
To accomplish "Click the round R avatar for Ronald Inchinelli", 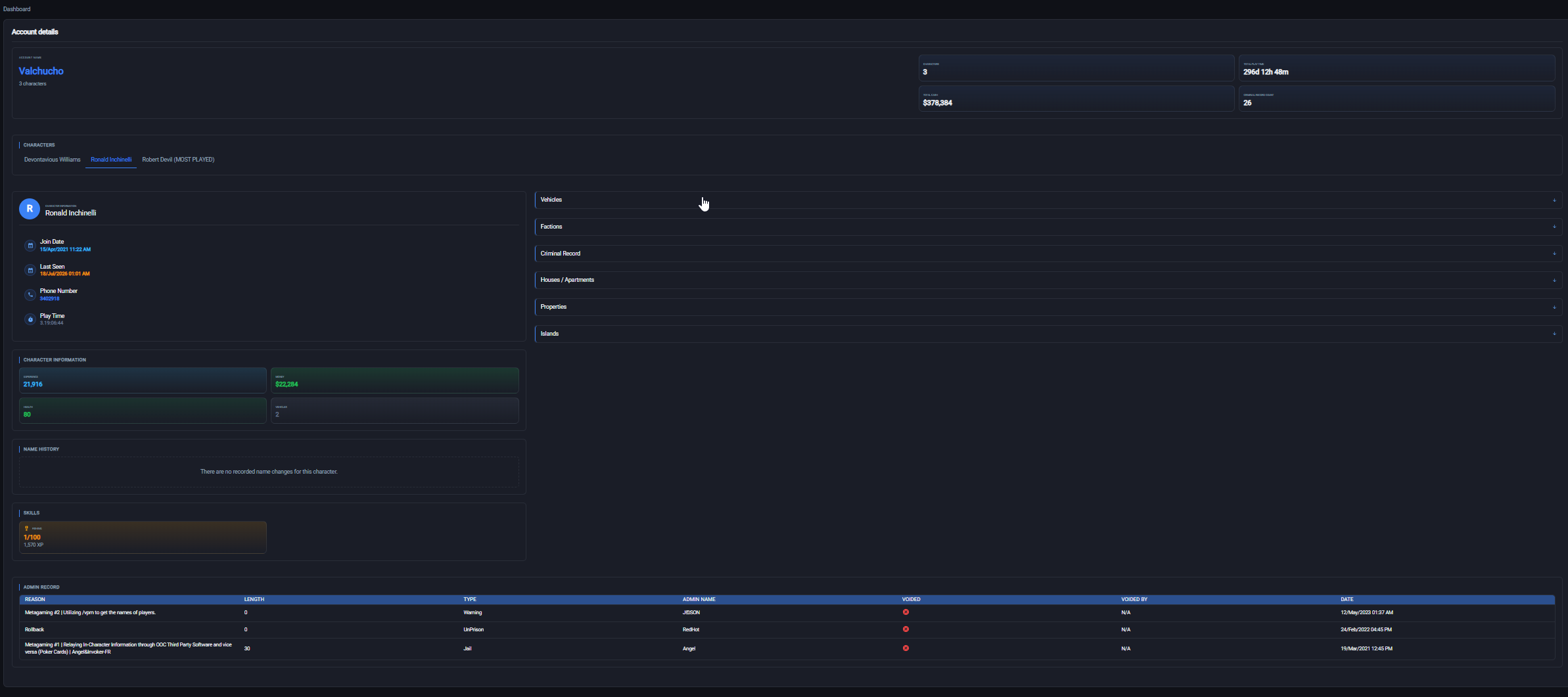I will coord(30,209).
